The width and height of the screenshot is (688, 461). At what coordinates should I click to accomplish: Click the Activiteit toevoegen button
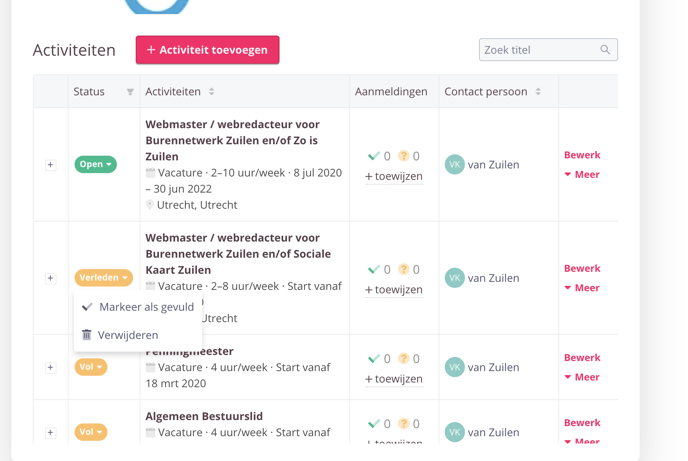[207, 50]
